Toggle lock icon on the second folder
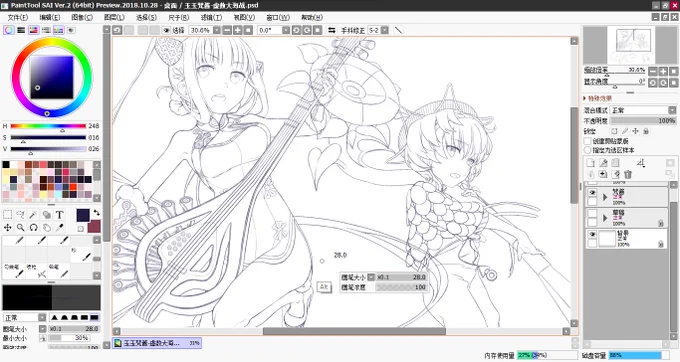 [660, 223]
